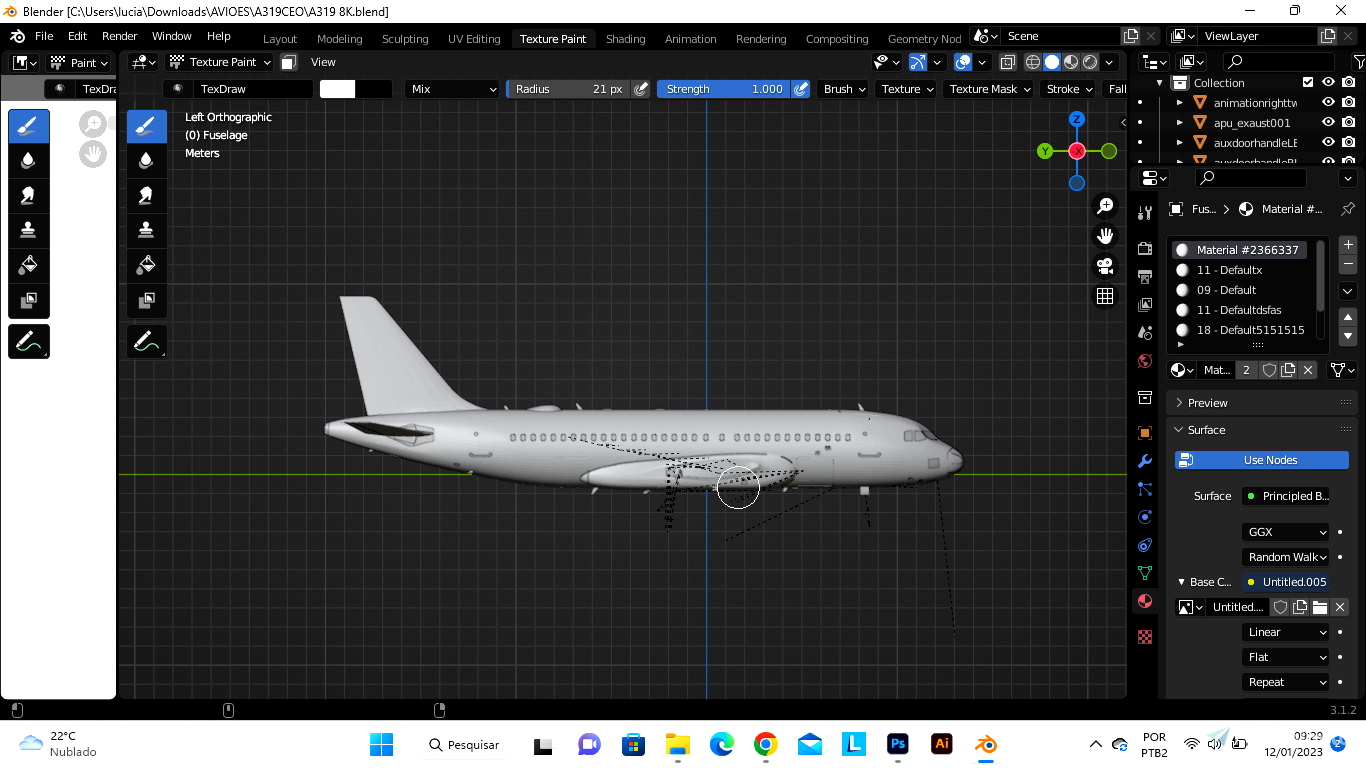
Task: Click the Use Nodes button
Action: pyautogui.click(x=1262, y=460)
